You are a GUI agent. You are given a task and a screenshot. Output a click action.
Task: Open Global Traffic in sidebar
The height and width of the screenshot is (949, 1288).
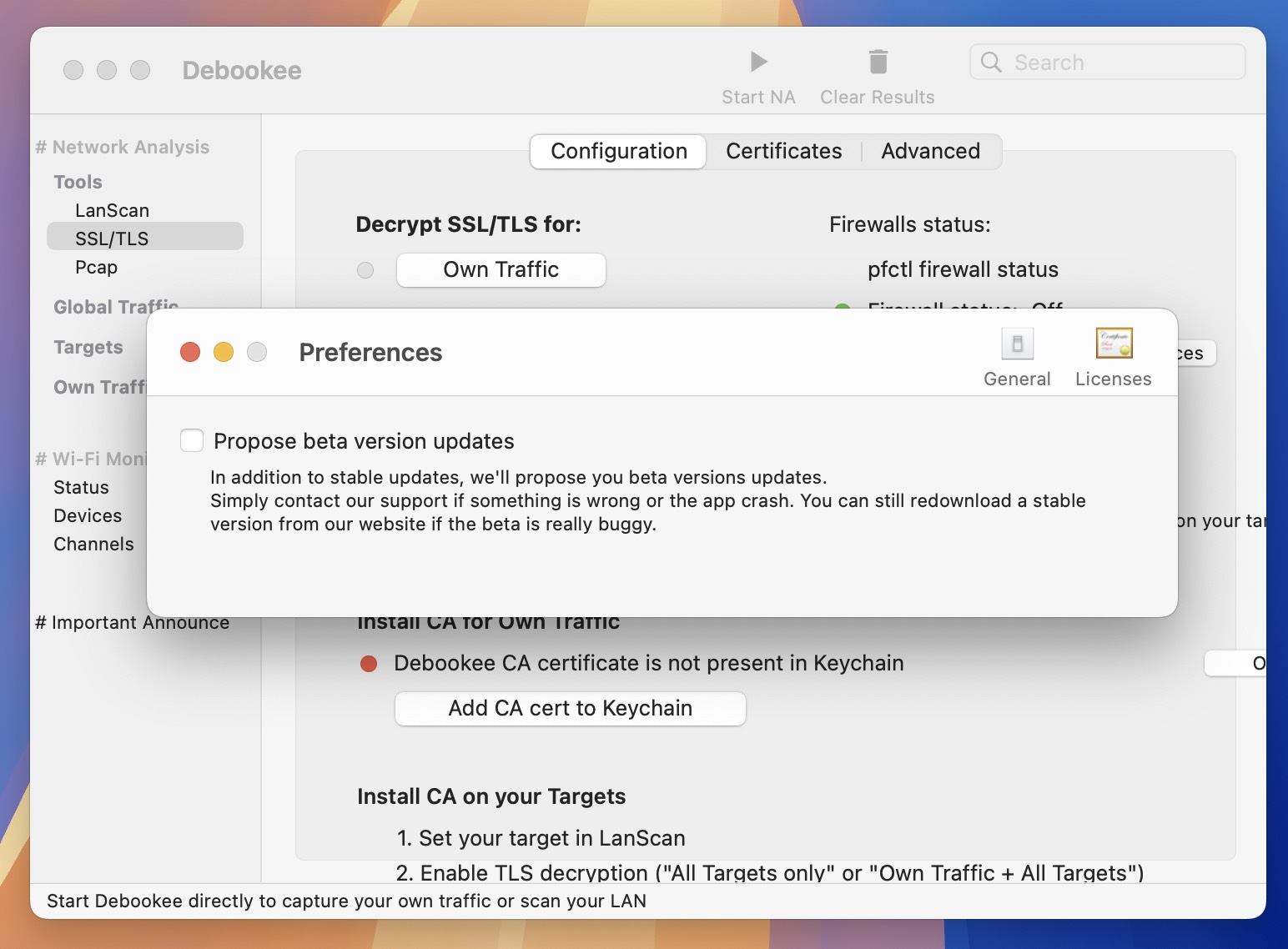116,307
